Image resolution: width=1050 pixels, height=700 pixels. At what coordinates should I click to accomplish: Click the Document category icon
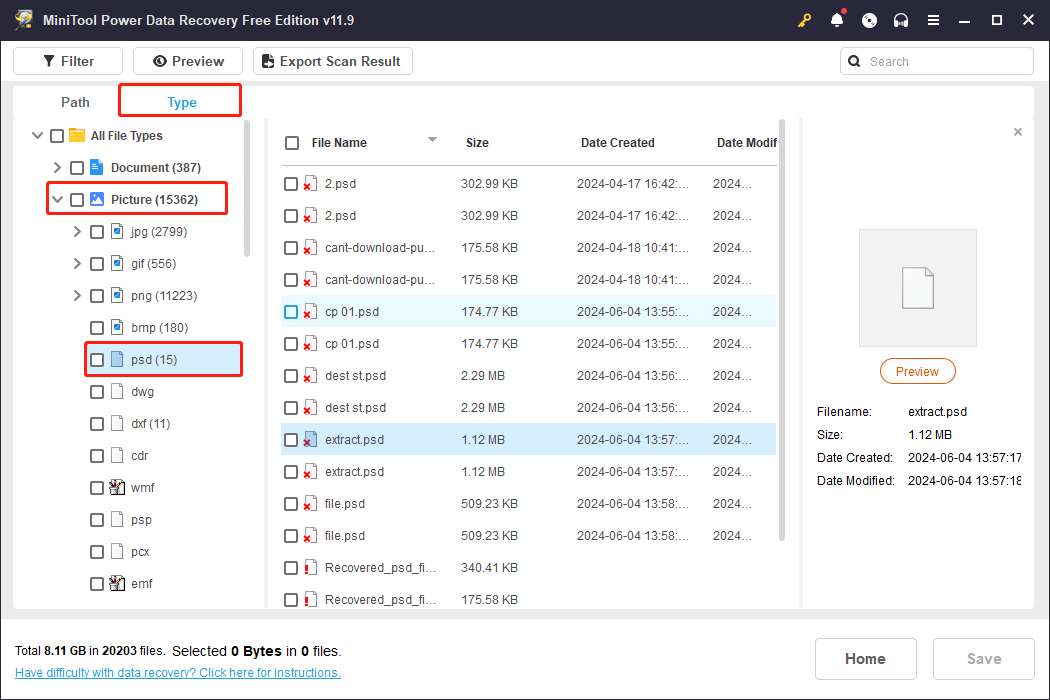click(96, 167)
